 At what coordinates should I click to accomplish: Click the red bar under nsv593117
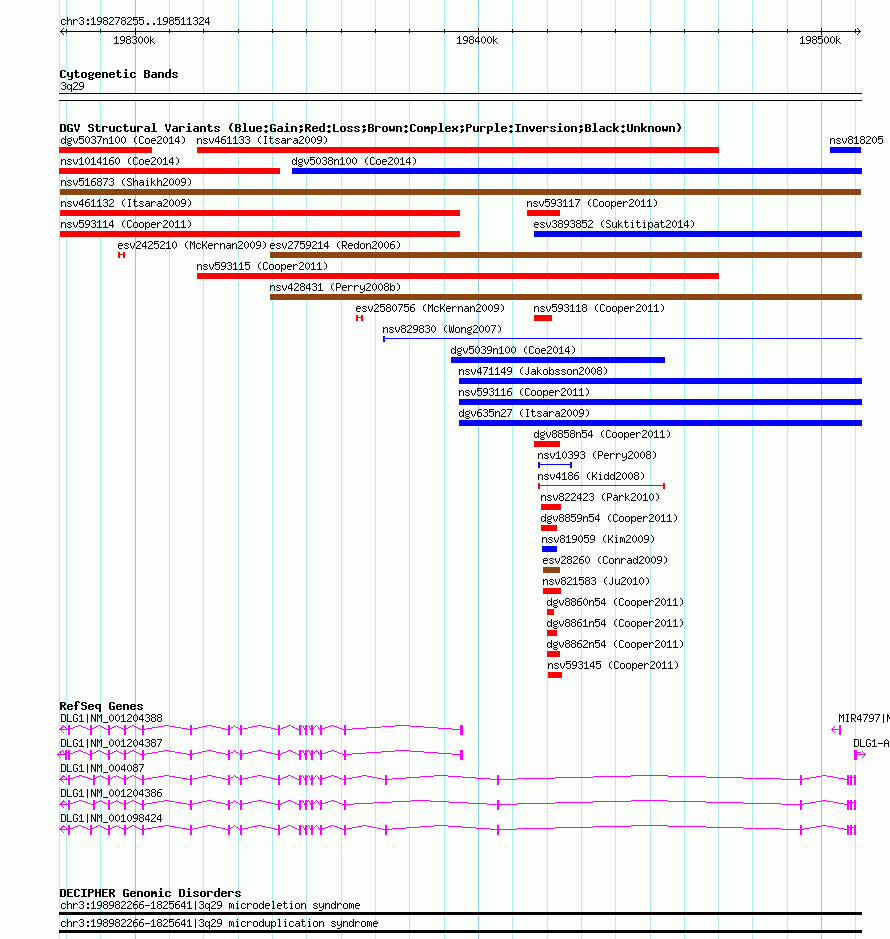tap(543, 213)
